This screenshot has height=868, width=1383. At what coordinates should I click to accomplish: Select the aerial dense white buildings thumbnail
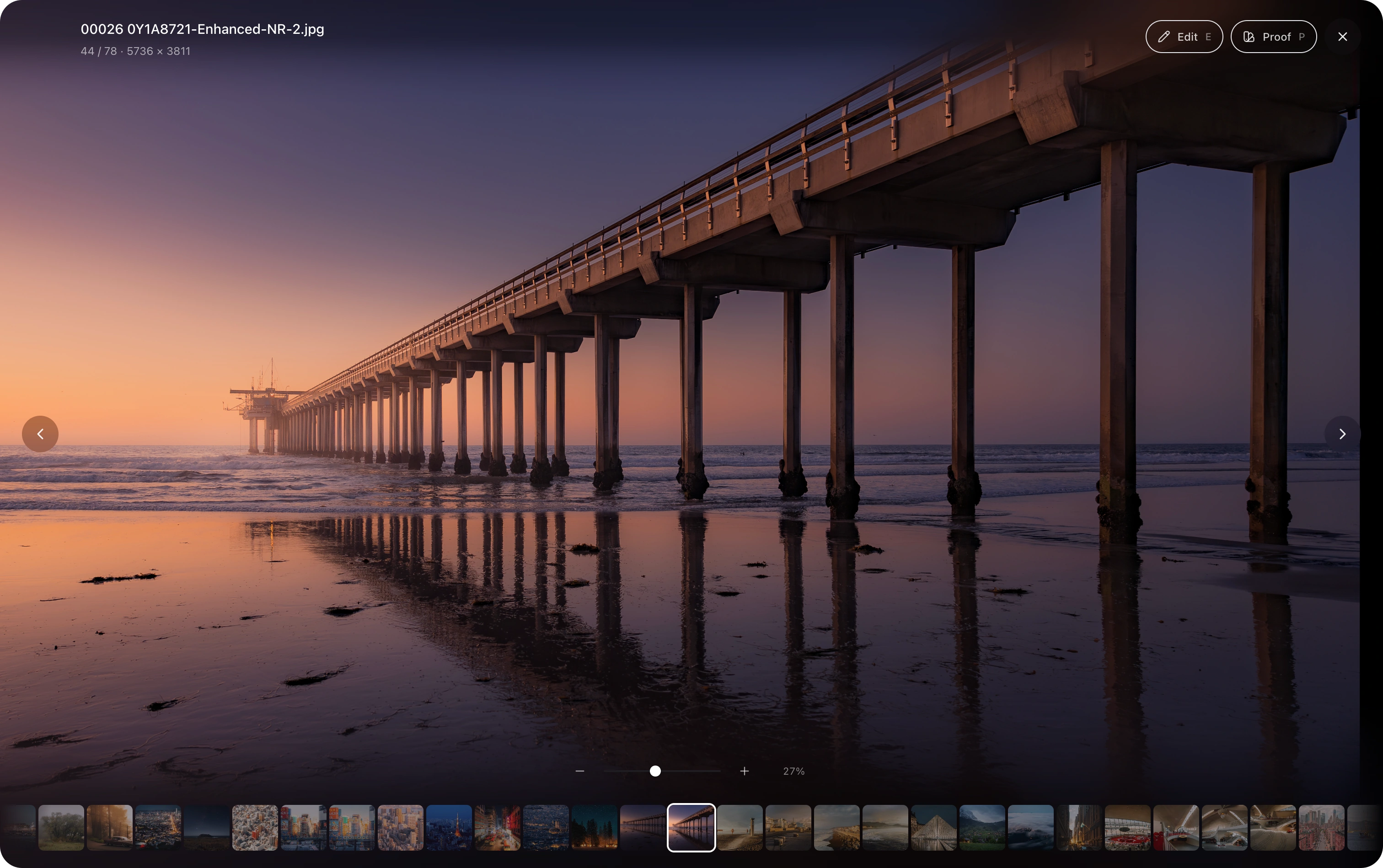(256, 827)
